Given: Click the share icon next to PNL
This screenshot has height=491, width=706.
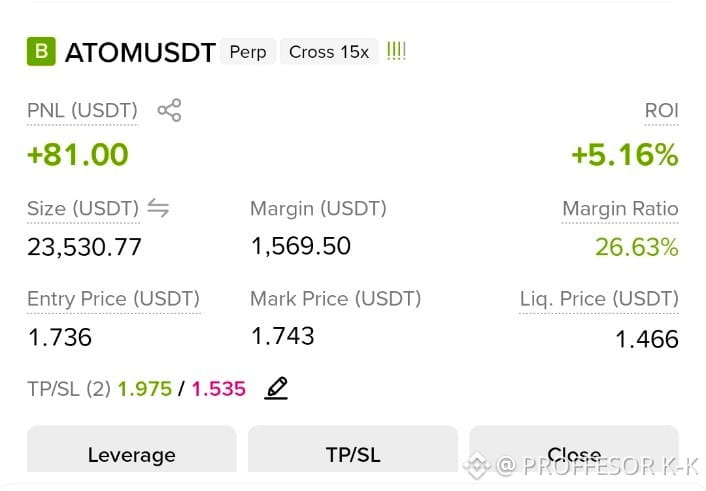Looking at the screenshot, I should [x=169, y=110].
